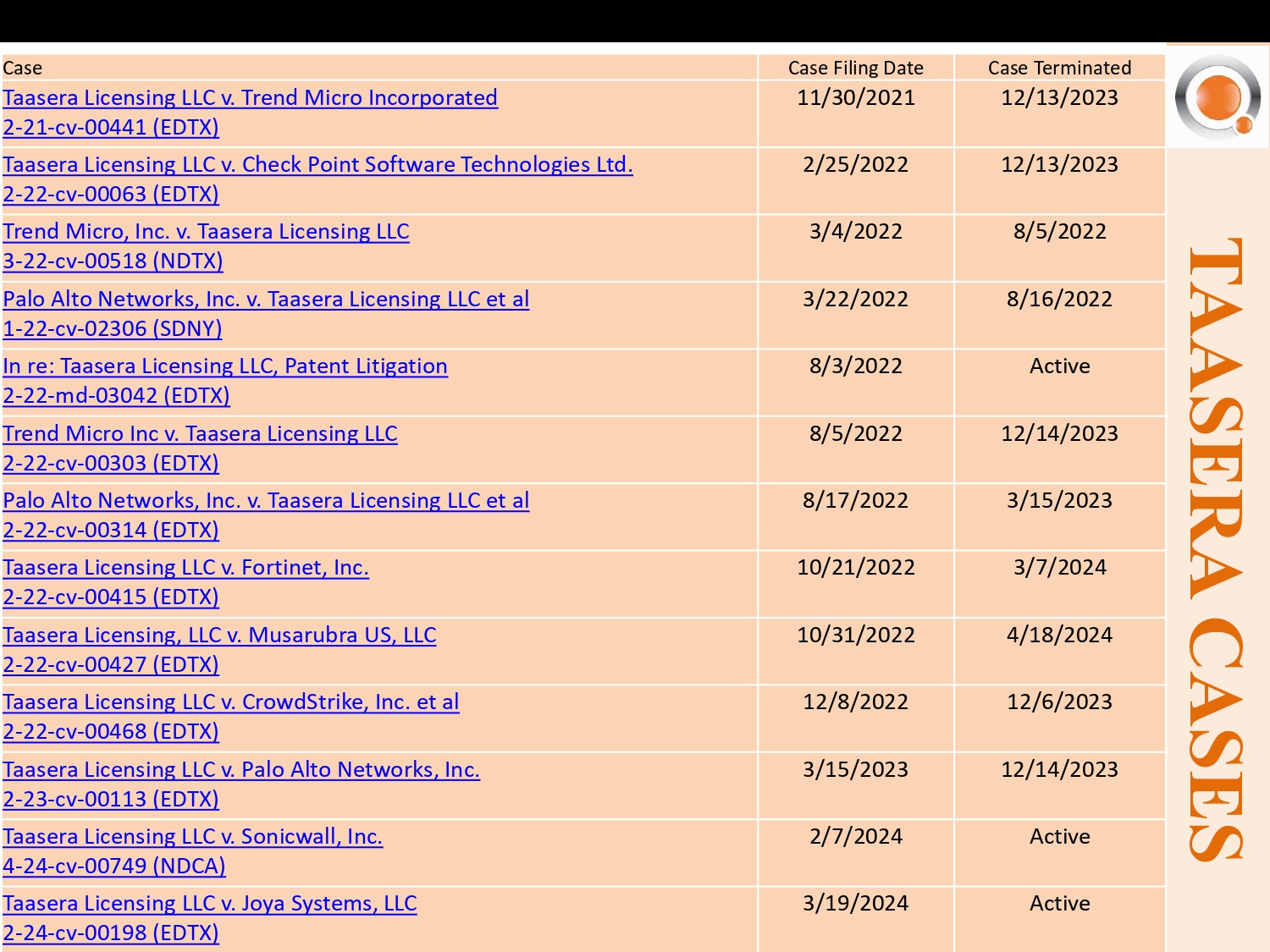Open case 2-22-cv-00314 (EDTX) link
This screenshot has height=952, width=1270.
click(111, 531)
